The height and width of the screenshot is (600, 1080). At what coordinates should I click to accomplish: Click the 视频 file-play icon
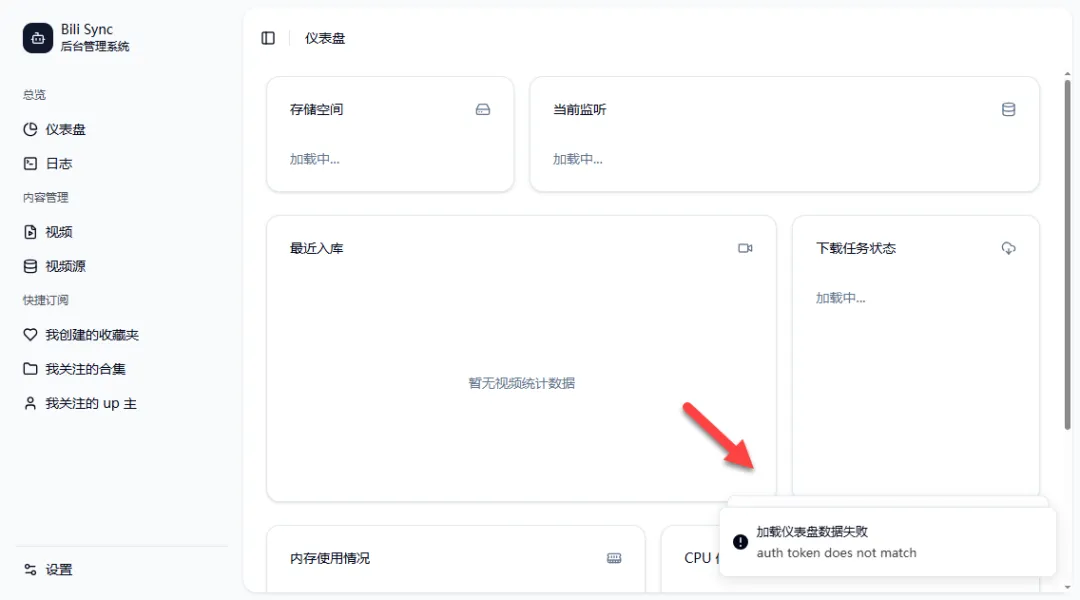[x=30, y=231]
